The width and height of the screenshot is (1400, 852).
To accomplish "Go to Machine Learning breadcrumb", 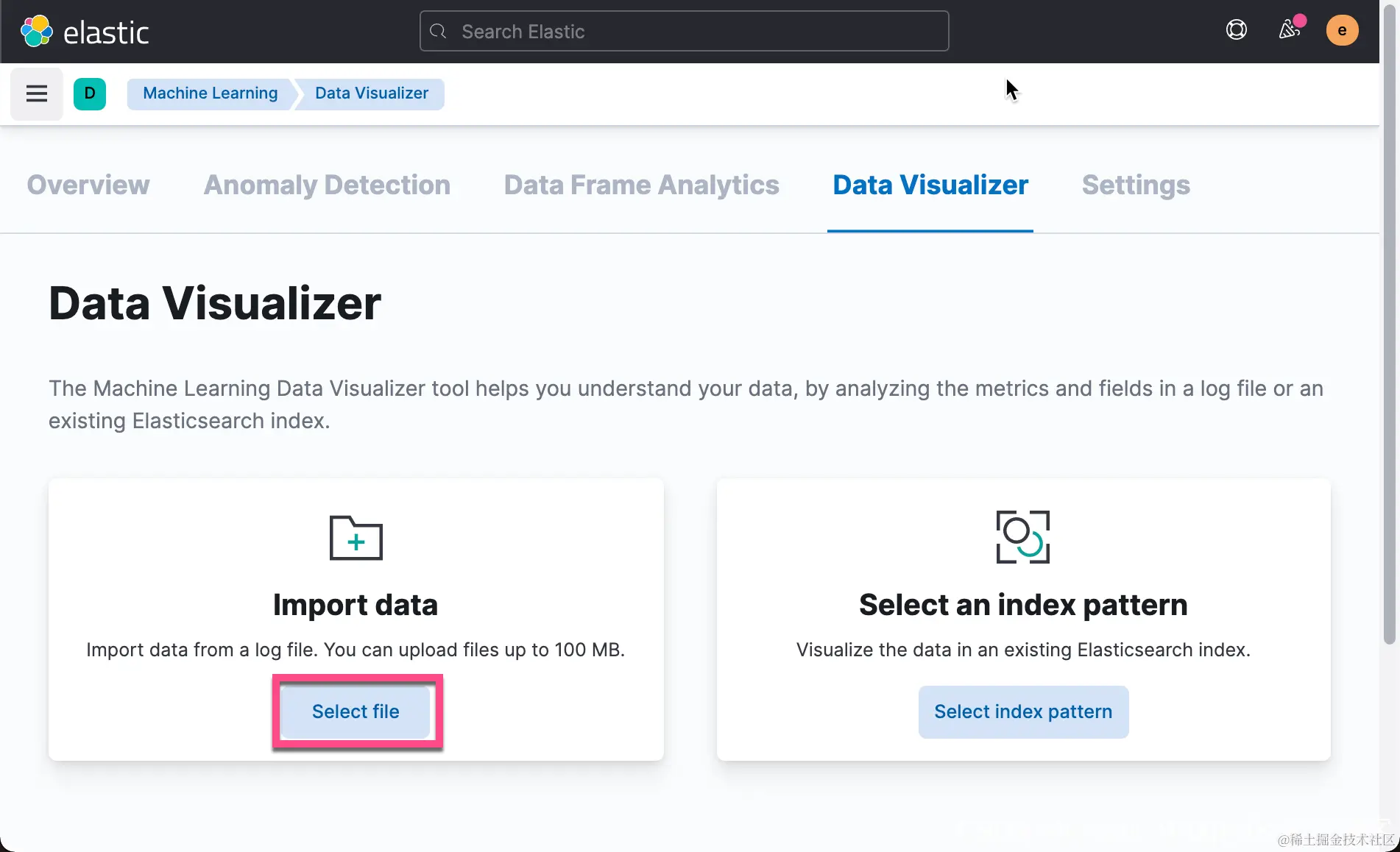I will (211, 93).
